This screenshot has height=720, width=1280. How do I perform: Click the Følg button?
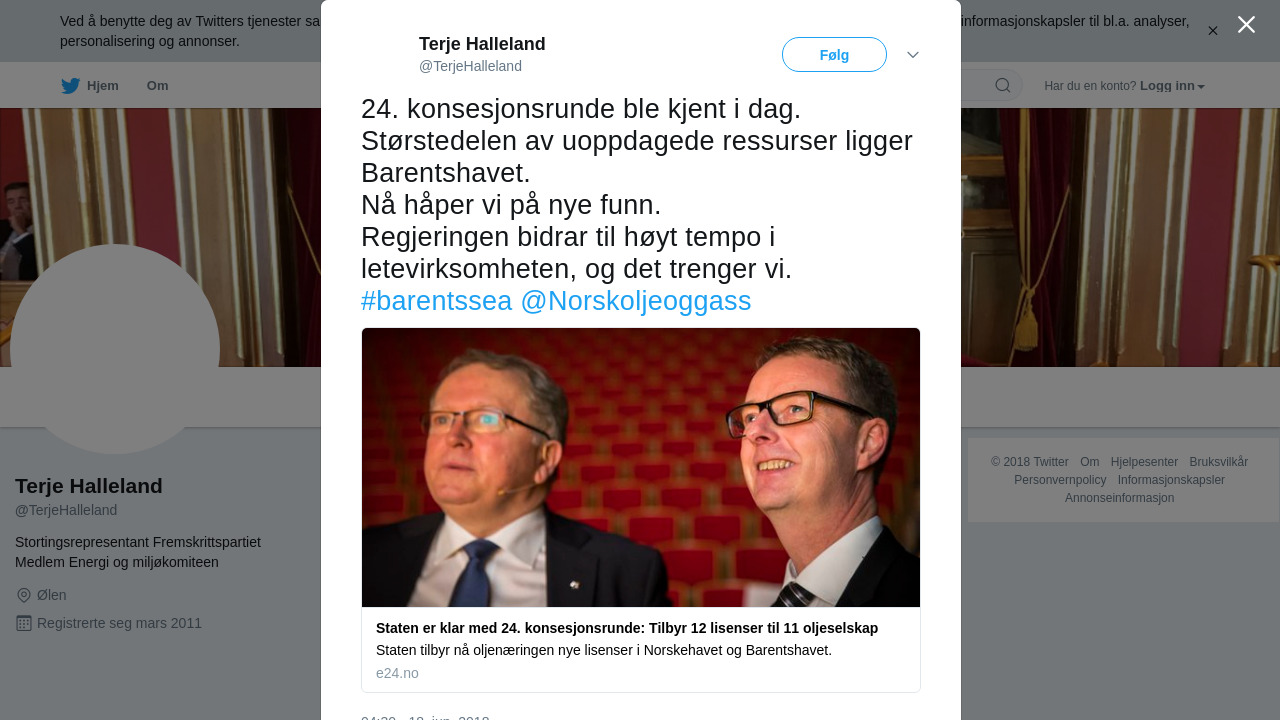(x=834, y=55)
